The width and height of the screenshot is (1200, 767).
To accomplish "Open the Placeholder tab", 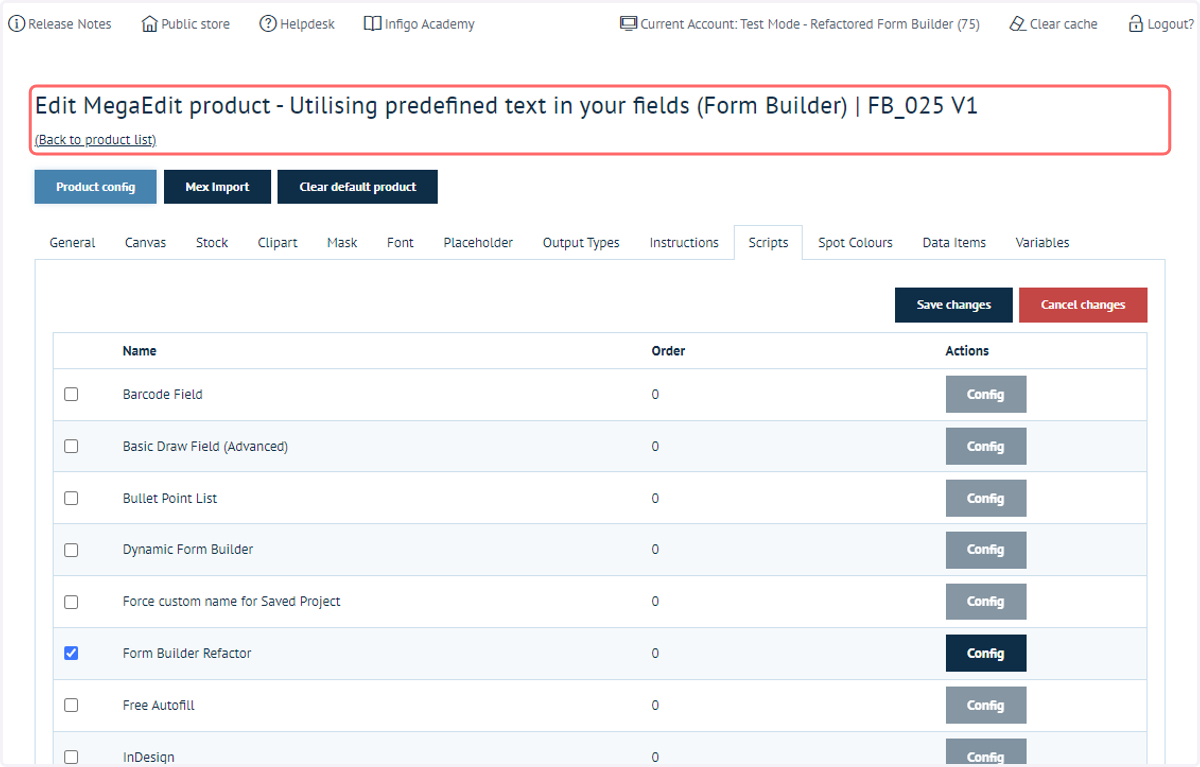I will click(x=478, y=242).
